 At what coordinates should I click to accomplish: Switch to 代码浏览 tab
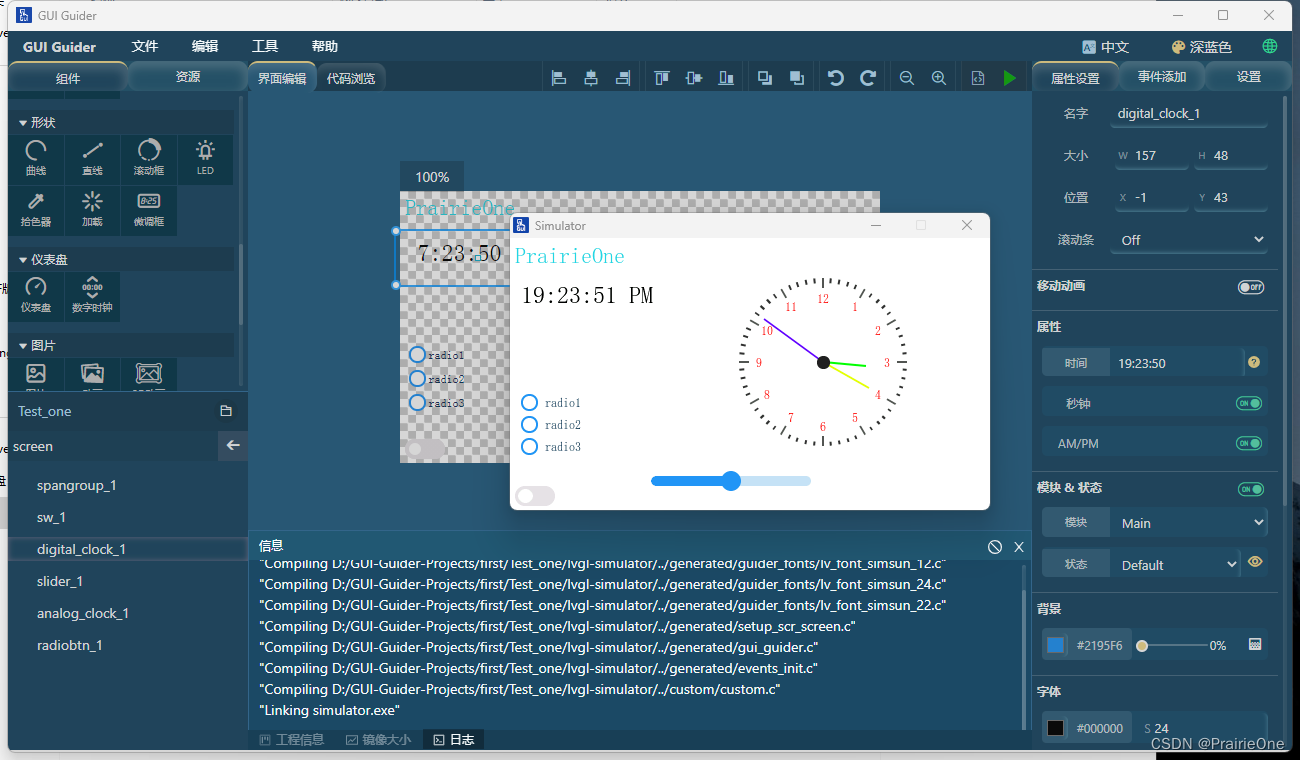tap(351, 78)
